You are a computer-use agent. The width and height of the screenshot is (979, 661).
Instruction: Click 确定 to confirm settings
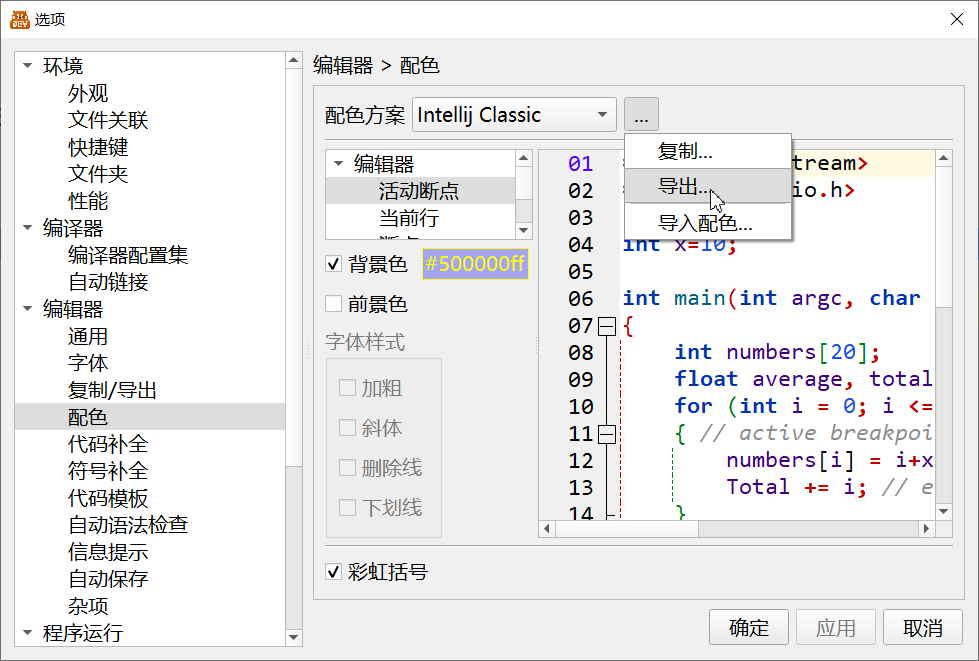pyautogui.click(x=749, y=627)
